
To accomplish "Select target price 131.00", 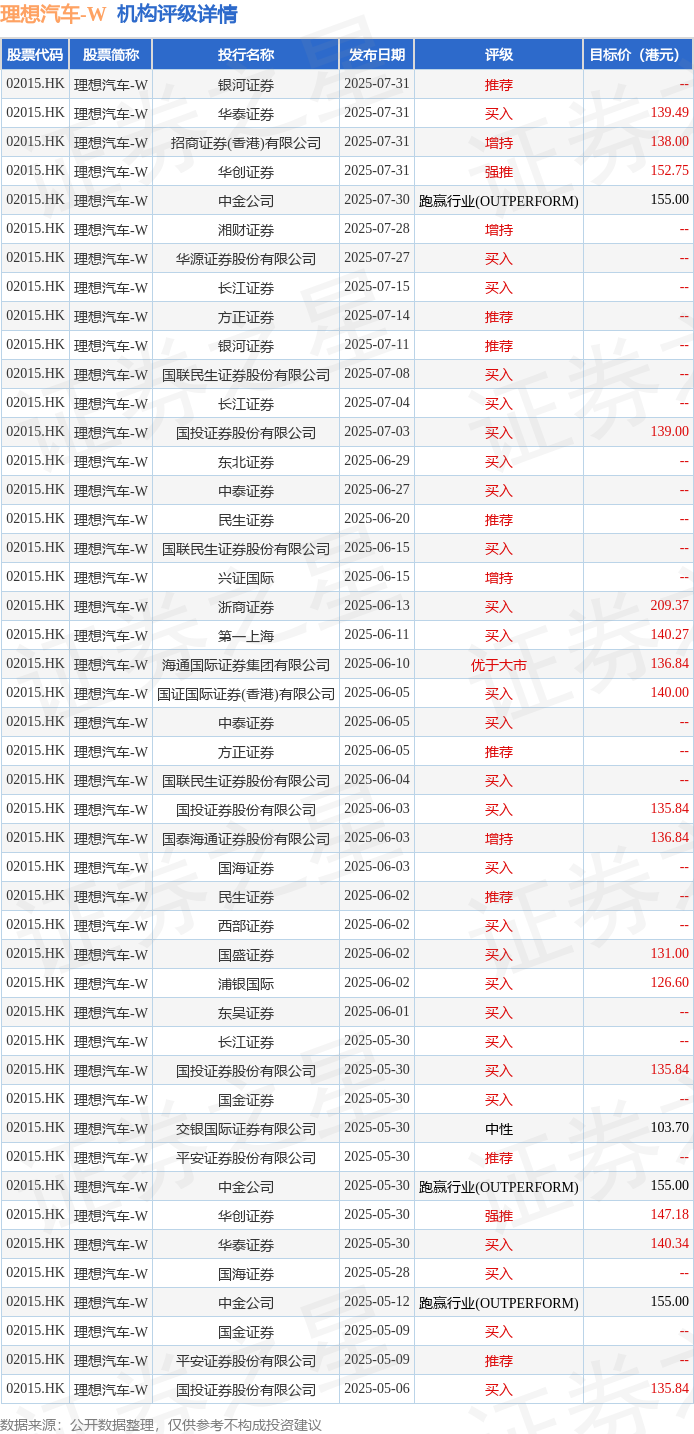I will (x=669, y=954).
